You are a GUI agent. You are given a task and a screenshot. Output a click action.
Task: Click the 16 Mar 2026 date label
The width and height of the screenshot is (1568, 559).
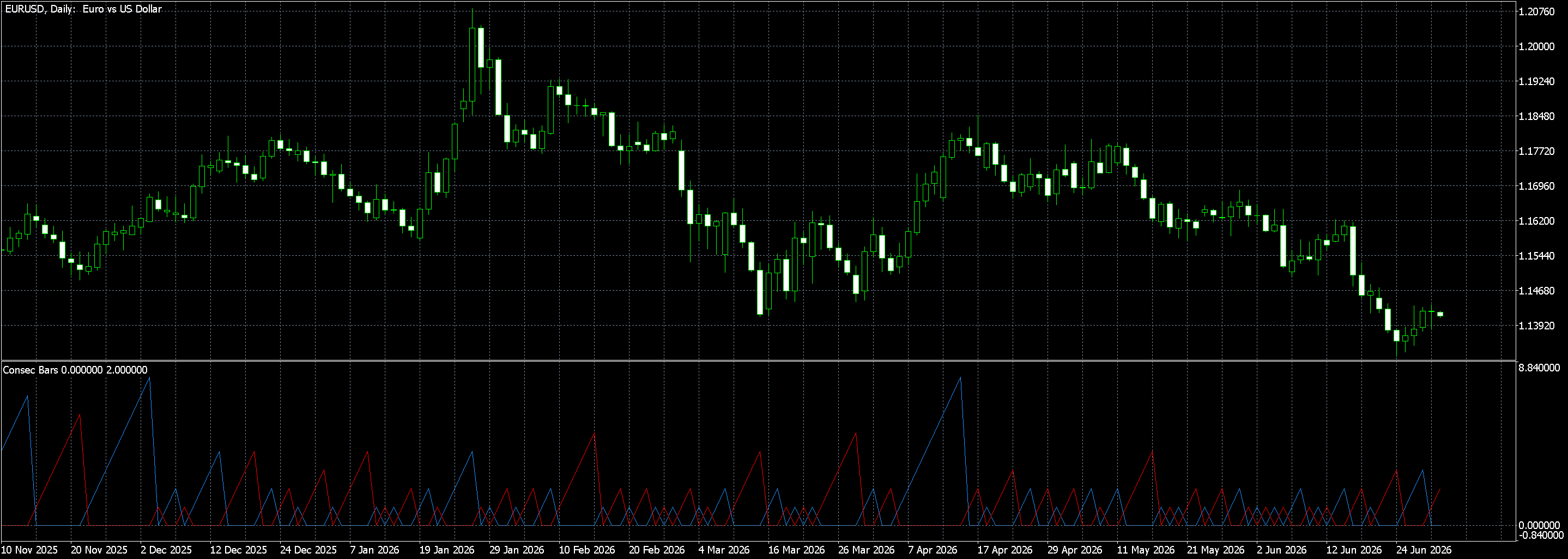796,550
